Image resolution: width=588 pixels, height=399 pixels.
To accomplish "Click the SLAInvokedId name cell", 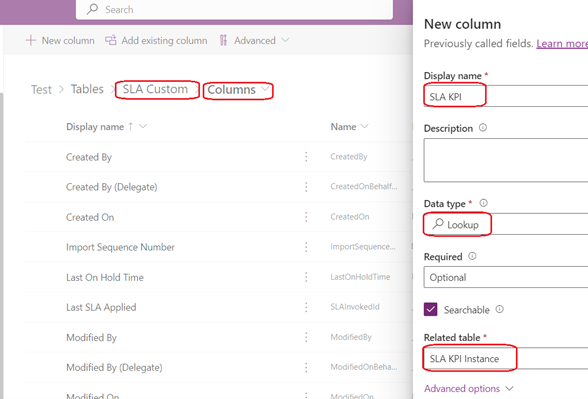I will [355, 307].
